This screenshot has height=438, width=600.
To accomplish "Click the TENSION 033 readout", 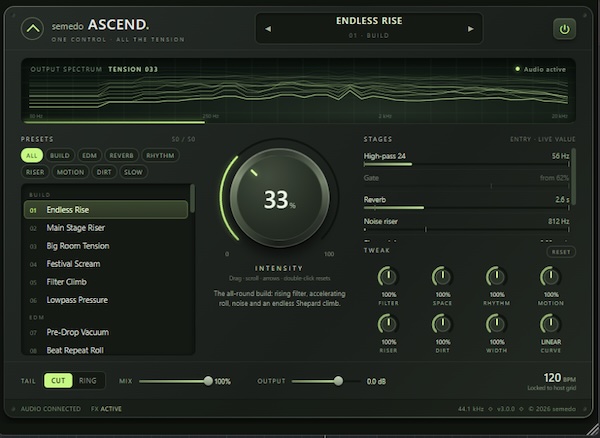I will [133, 69].
